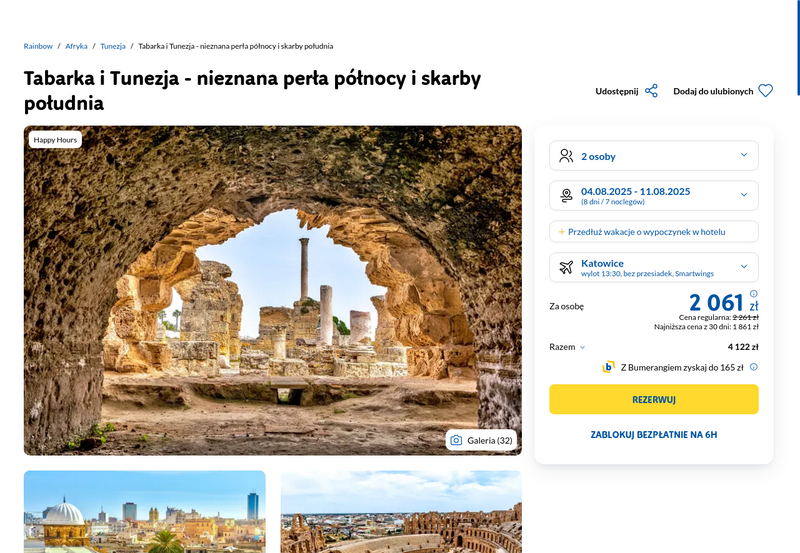Open the Afryka breadcrumb link
This screenshot has width=800, height=553.
(x=76, y=46)
